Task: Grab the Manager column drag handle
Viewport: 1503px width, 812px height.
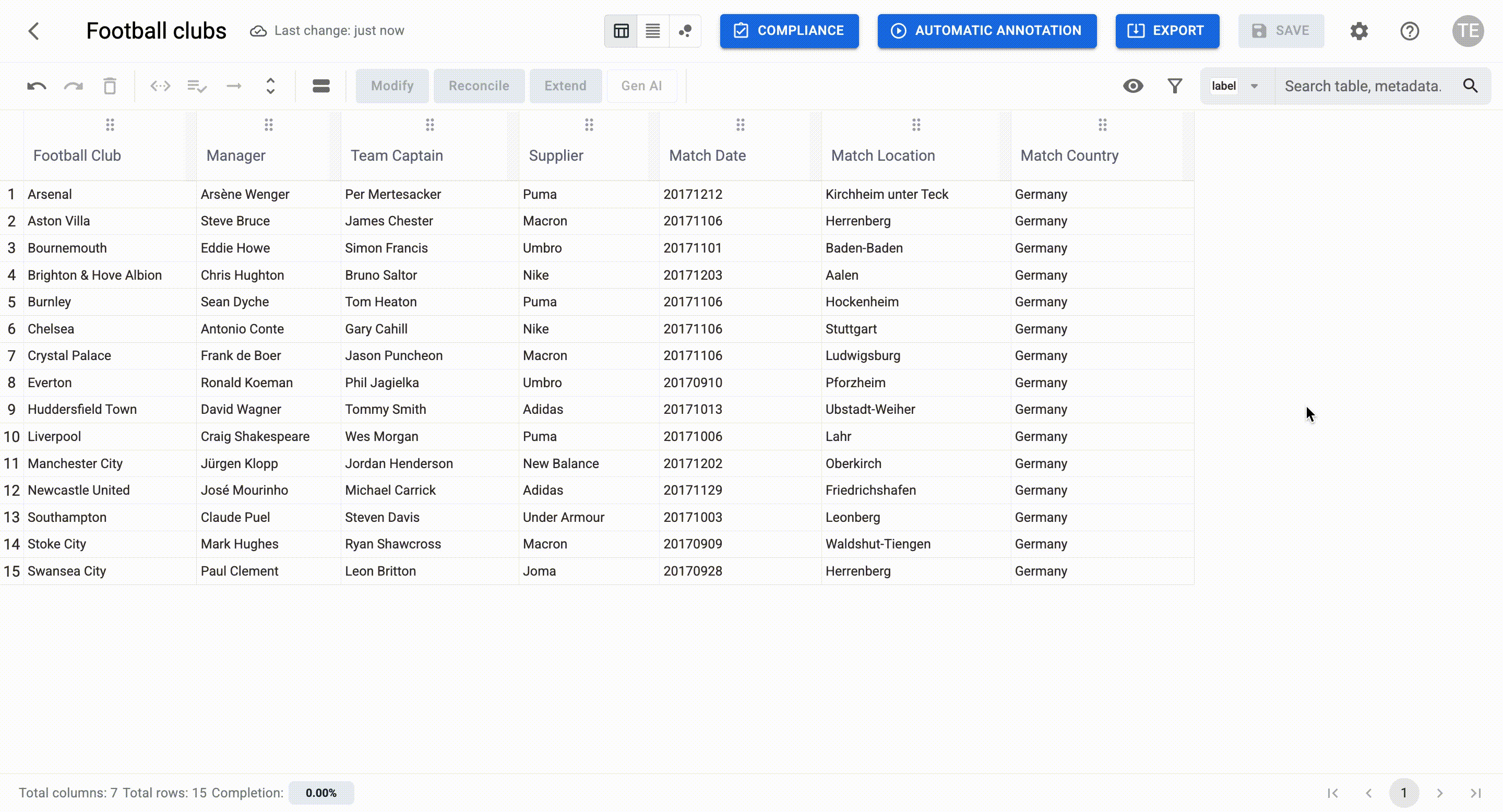Action: pos(268,125)
